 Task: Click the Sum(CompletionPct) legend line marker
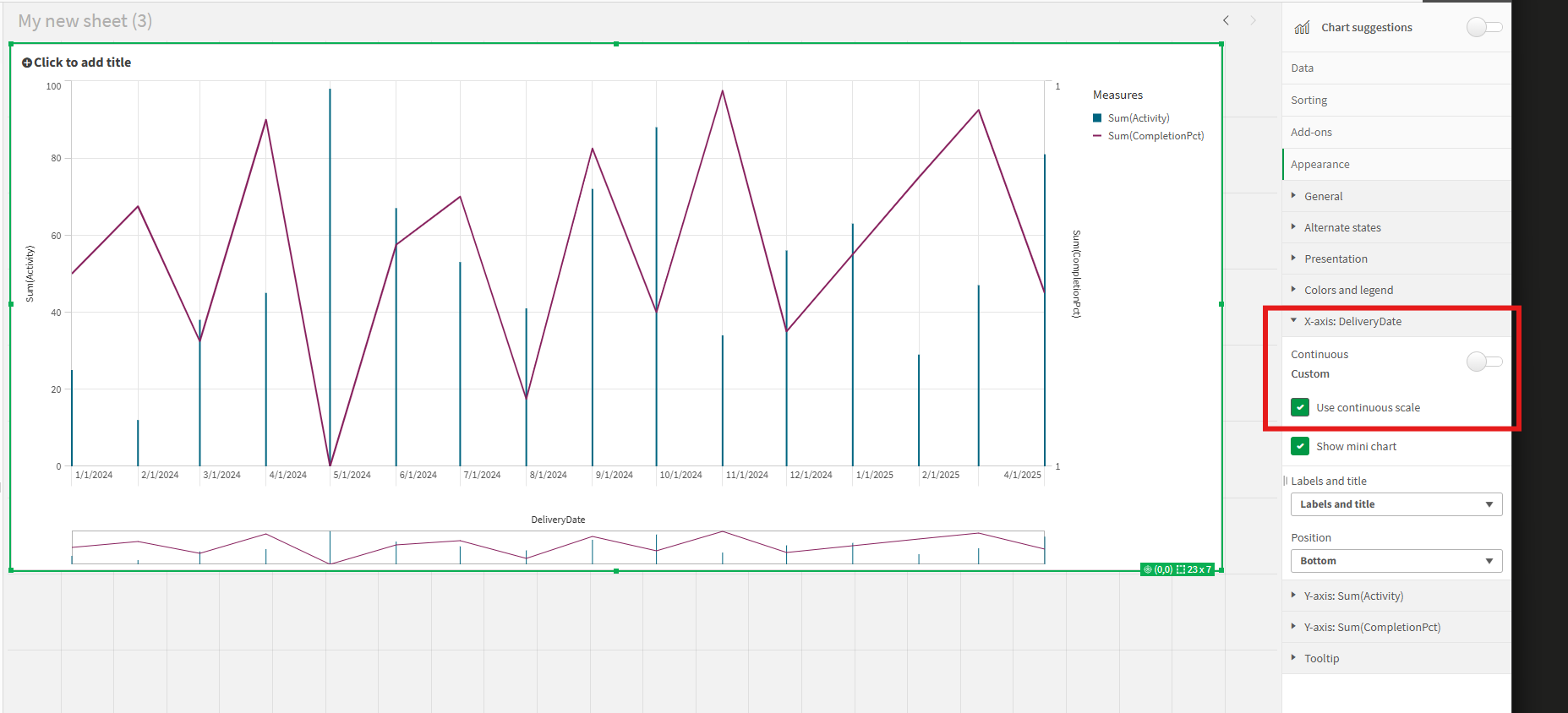[1097, 136]
